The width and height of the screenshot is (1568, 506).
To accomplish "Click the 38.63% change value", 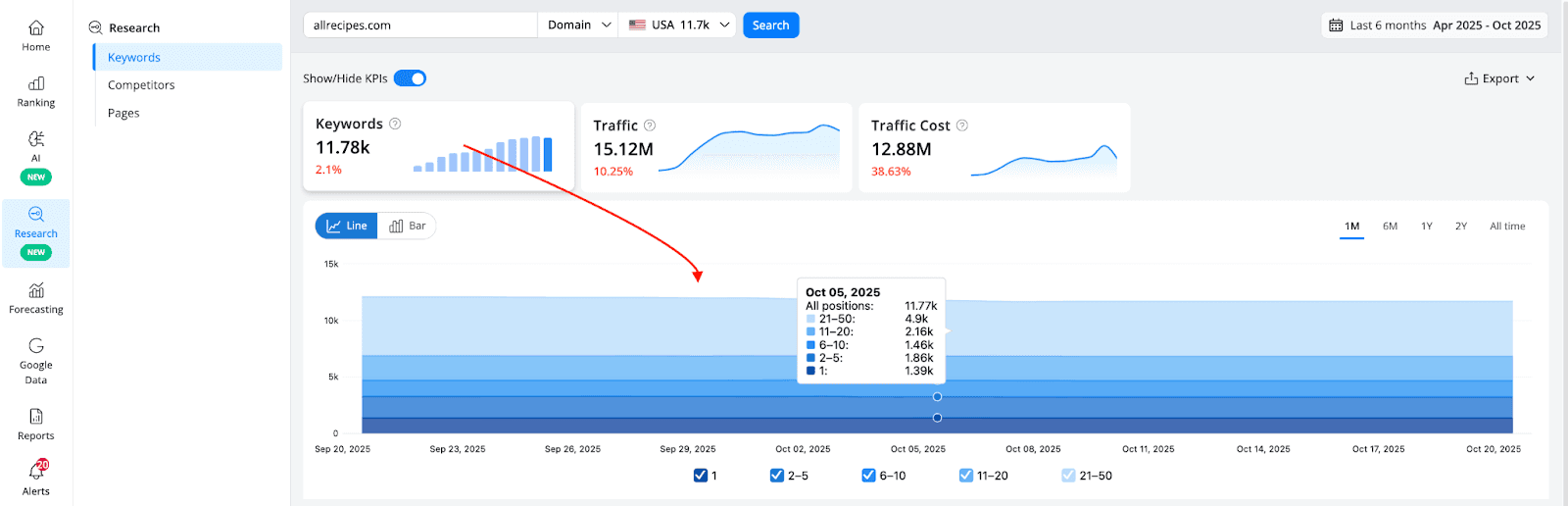I will click(891, 172).
